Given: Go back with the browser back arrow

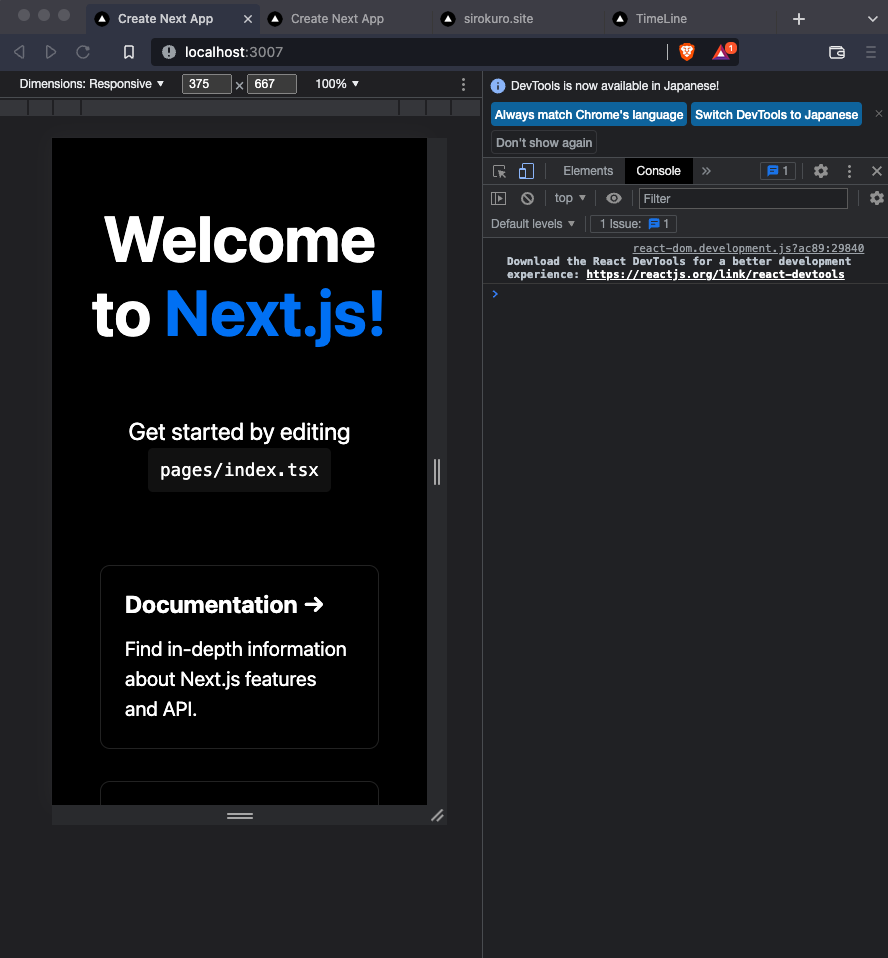Looking at the screenshot, I should pos(20,53).
